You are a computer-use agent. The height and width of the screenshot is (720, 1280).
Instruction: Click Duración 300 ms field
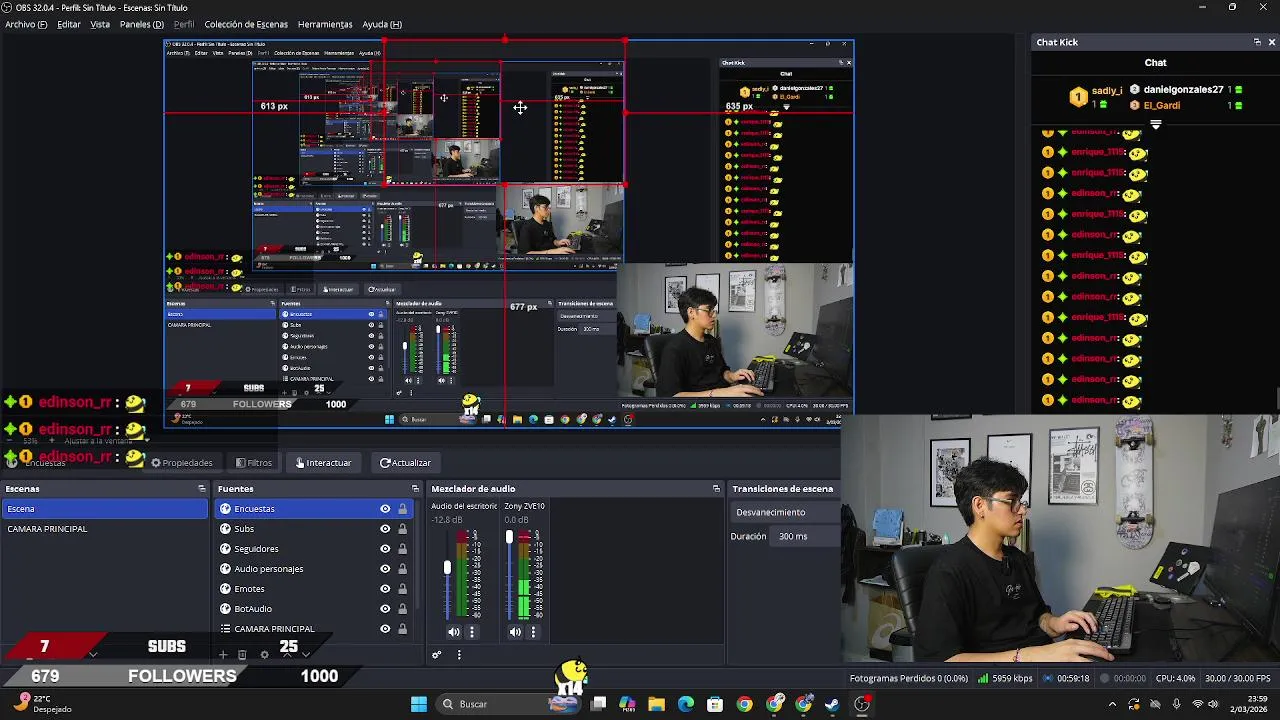click(805, 536)
